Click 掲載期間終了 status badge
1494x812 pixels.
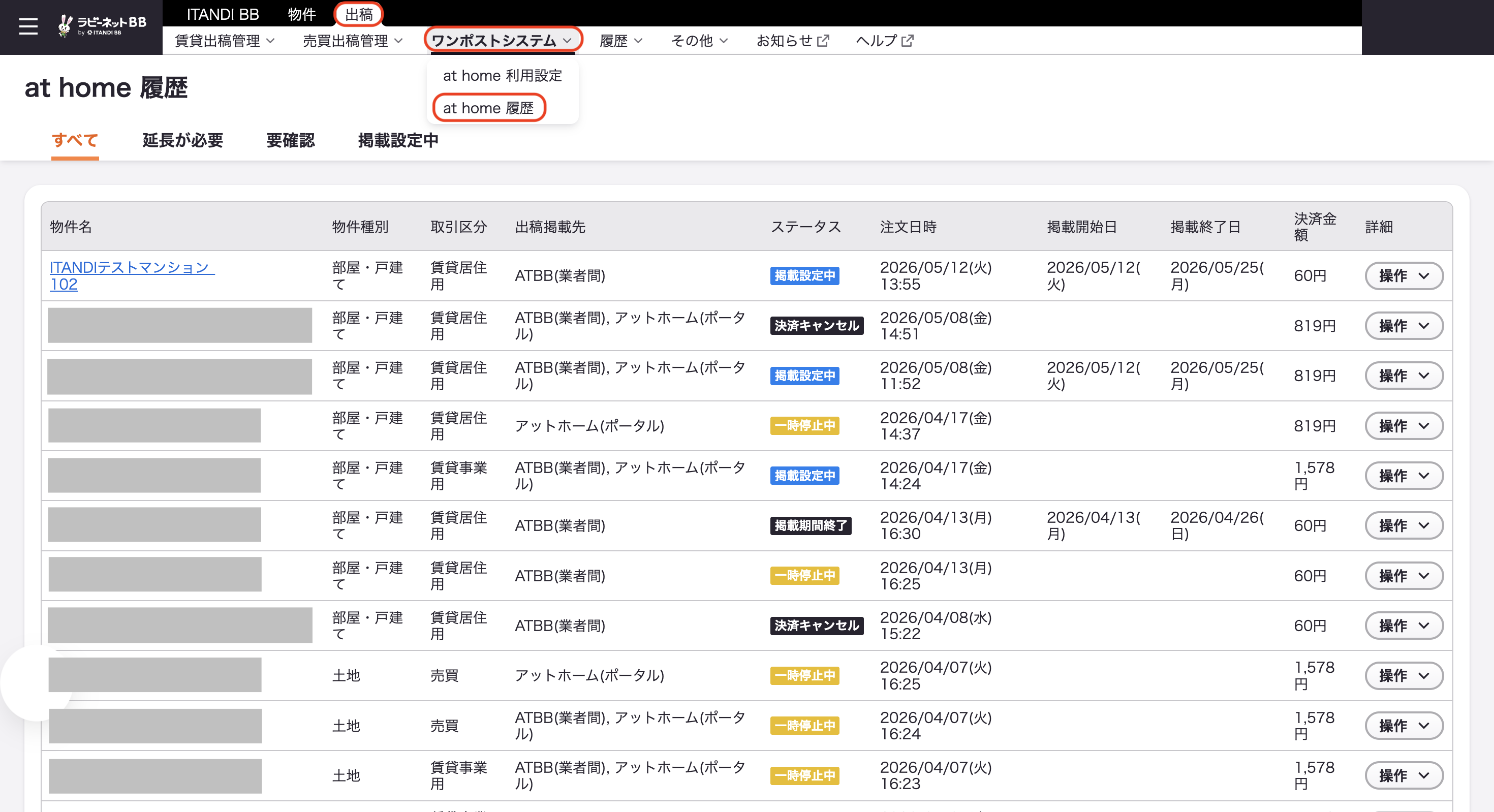810,525
